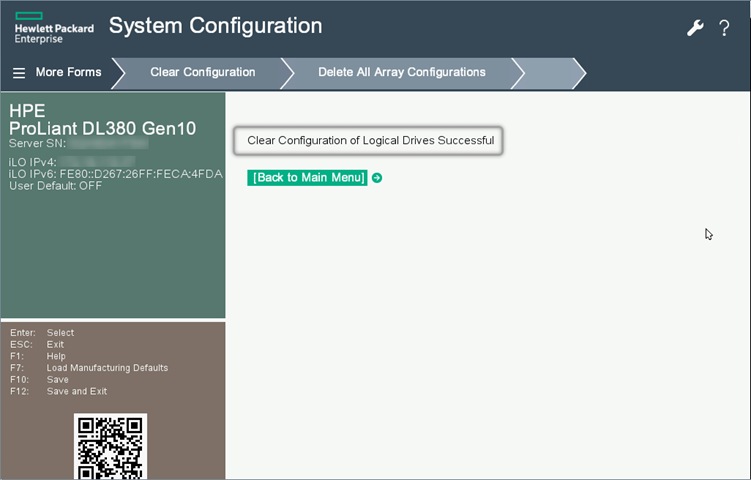
Task: Click the F12 Save and Exit hint
Action: pos(58,391)
